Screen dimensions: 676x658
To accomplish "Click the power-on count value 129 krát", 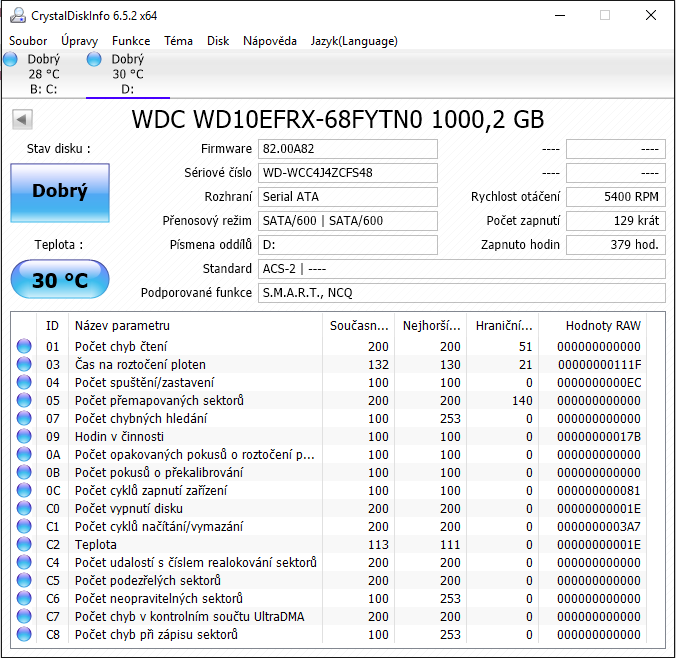I will click(616, 221).
